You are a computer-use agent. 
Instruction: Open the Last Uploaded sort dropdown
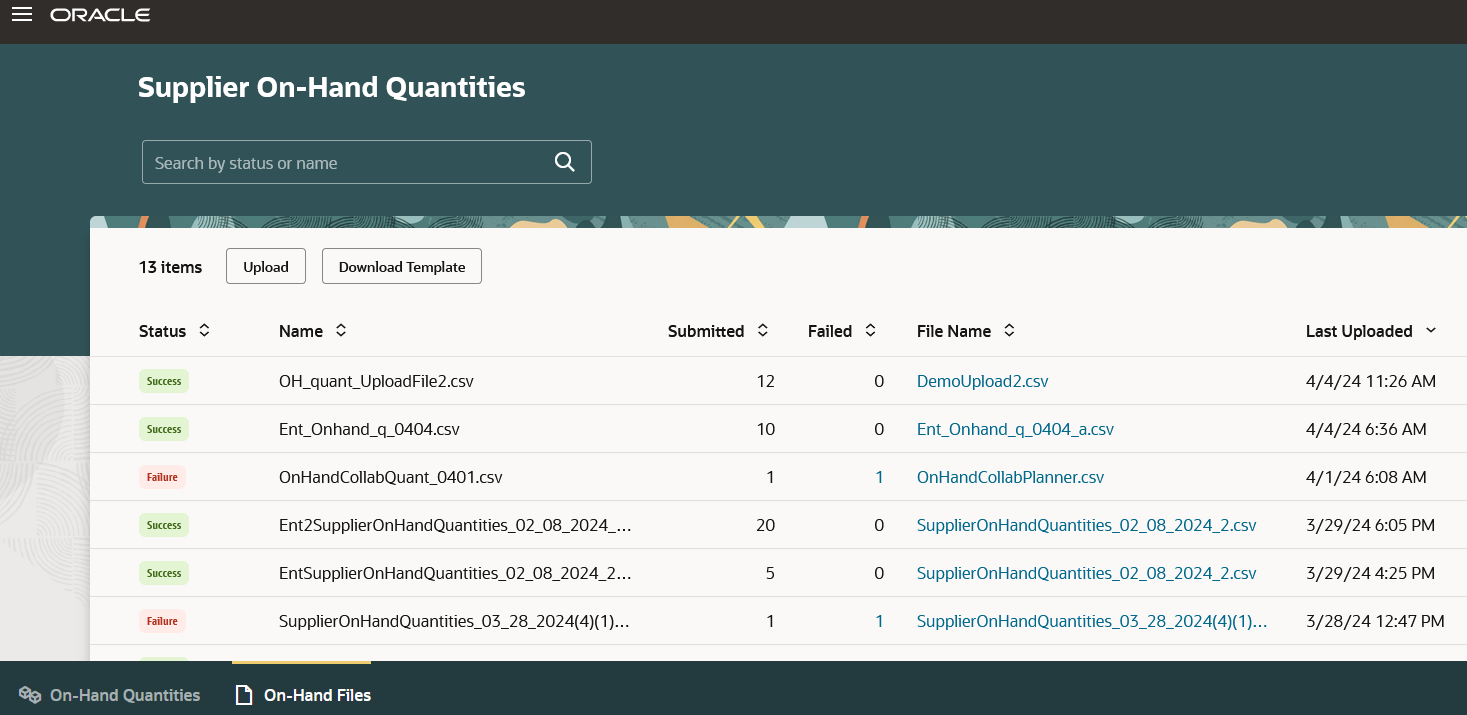point(1431,330)
